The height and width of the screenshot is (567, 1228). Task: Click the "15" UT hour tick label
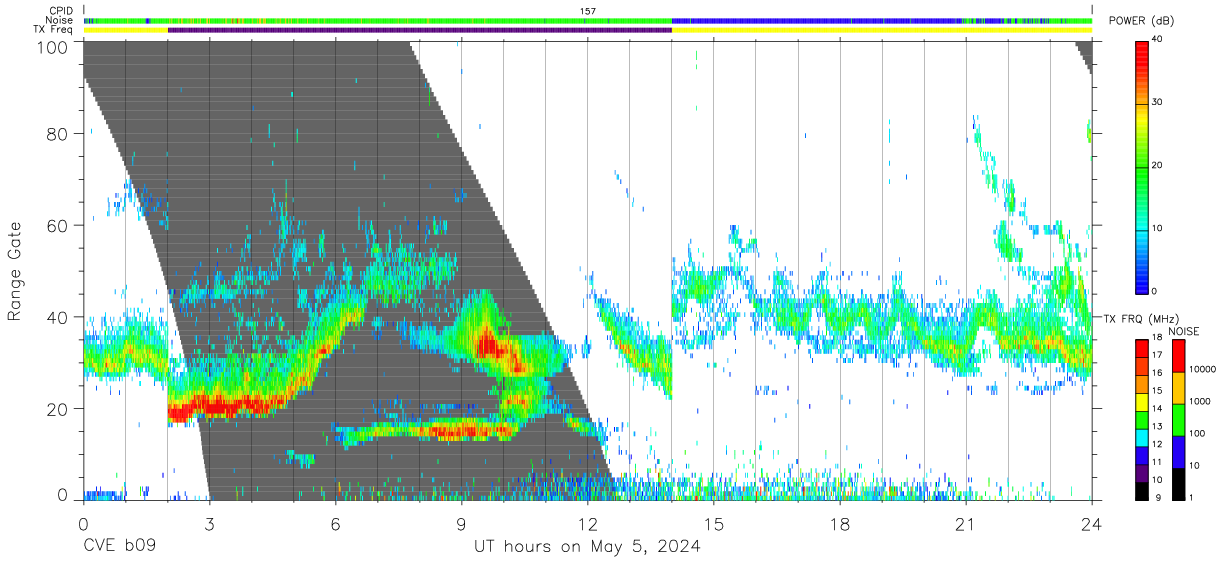tap(714, 524)
